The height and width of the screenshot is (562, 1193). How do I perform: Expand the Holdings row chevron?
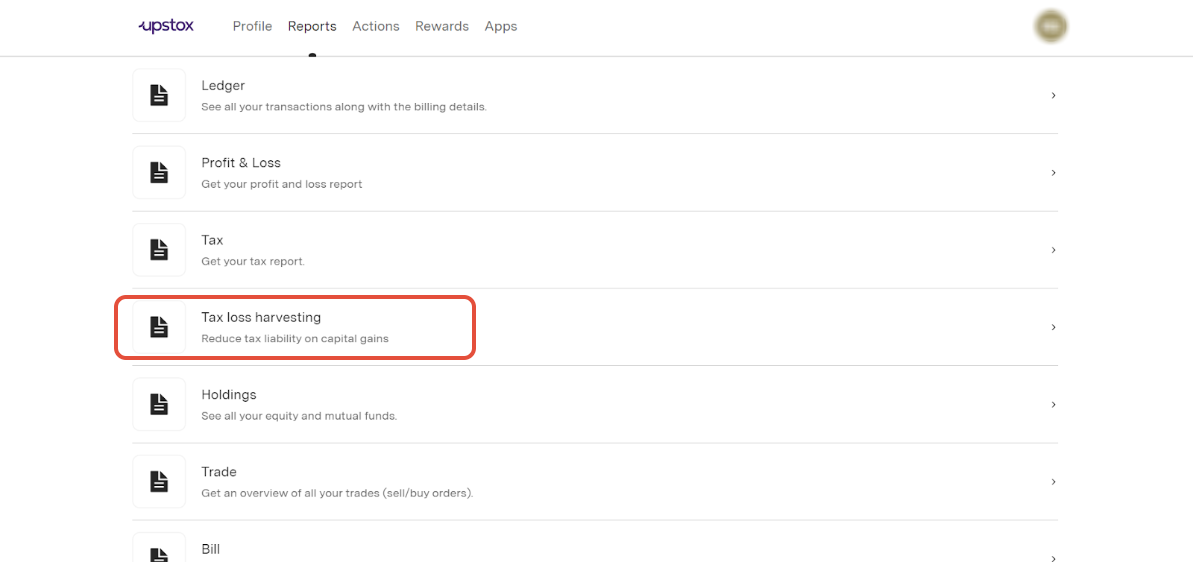pyautogui.click(x=1053, y=404)
